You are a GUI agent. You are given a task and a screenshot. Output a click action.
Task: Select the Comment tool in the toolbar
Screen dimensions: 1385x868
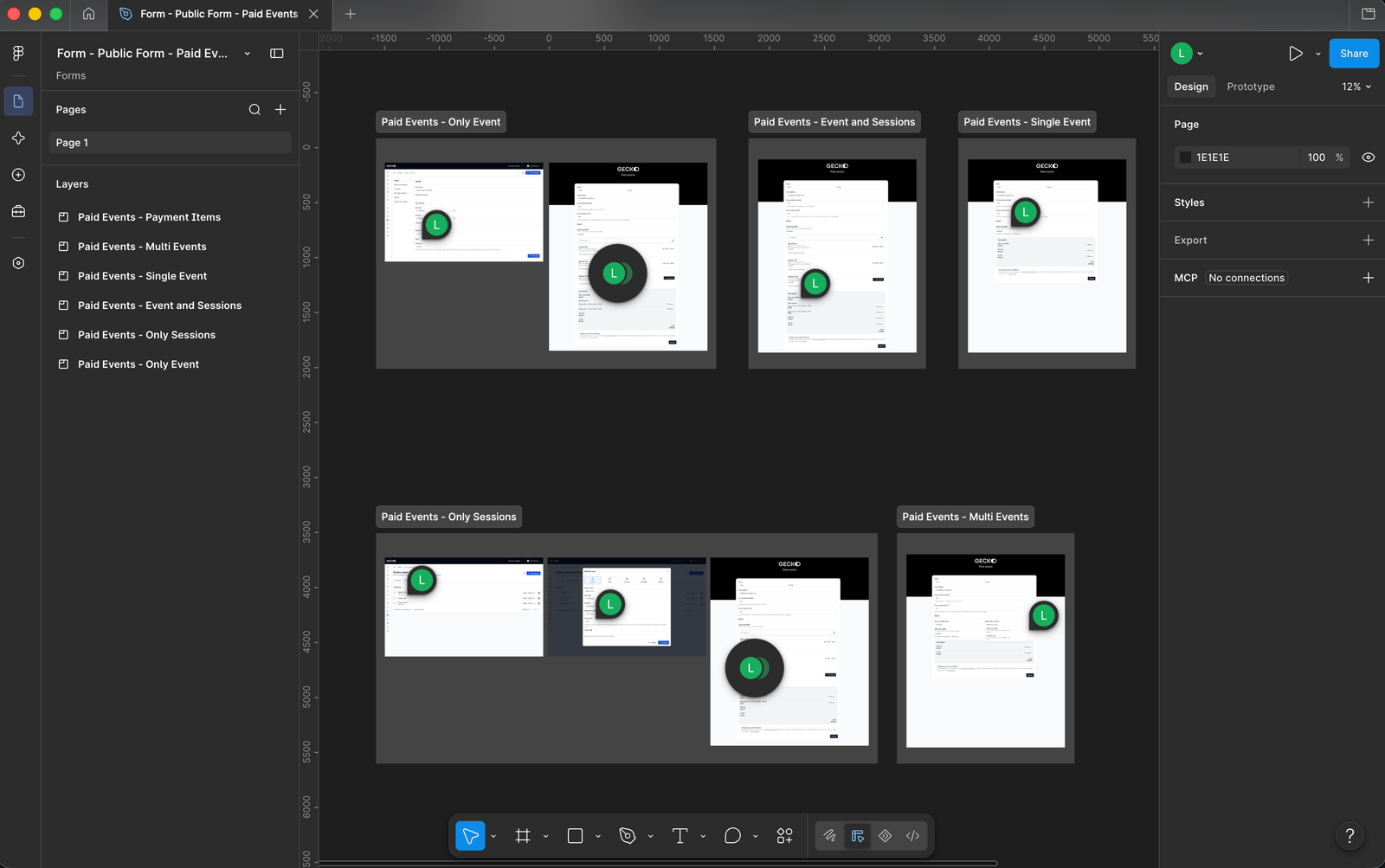coord(732,836)
